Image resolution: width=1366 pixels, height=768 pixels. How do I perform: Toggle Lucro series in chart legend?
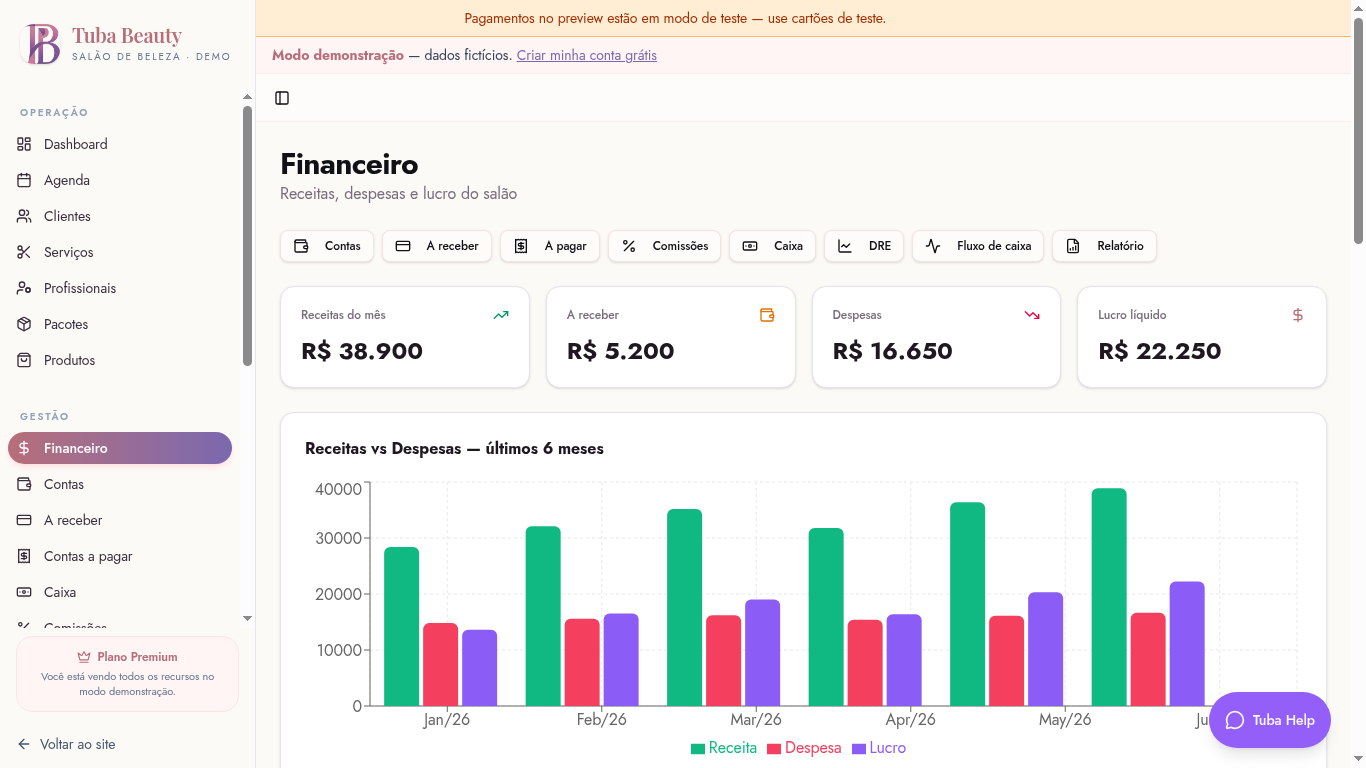click(879, 748)
